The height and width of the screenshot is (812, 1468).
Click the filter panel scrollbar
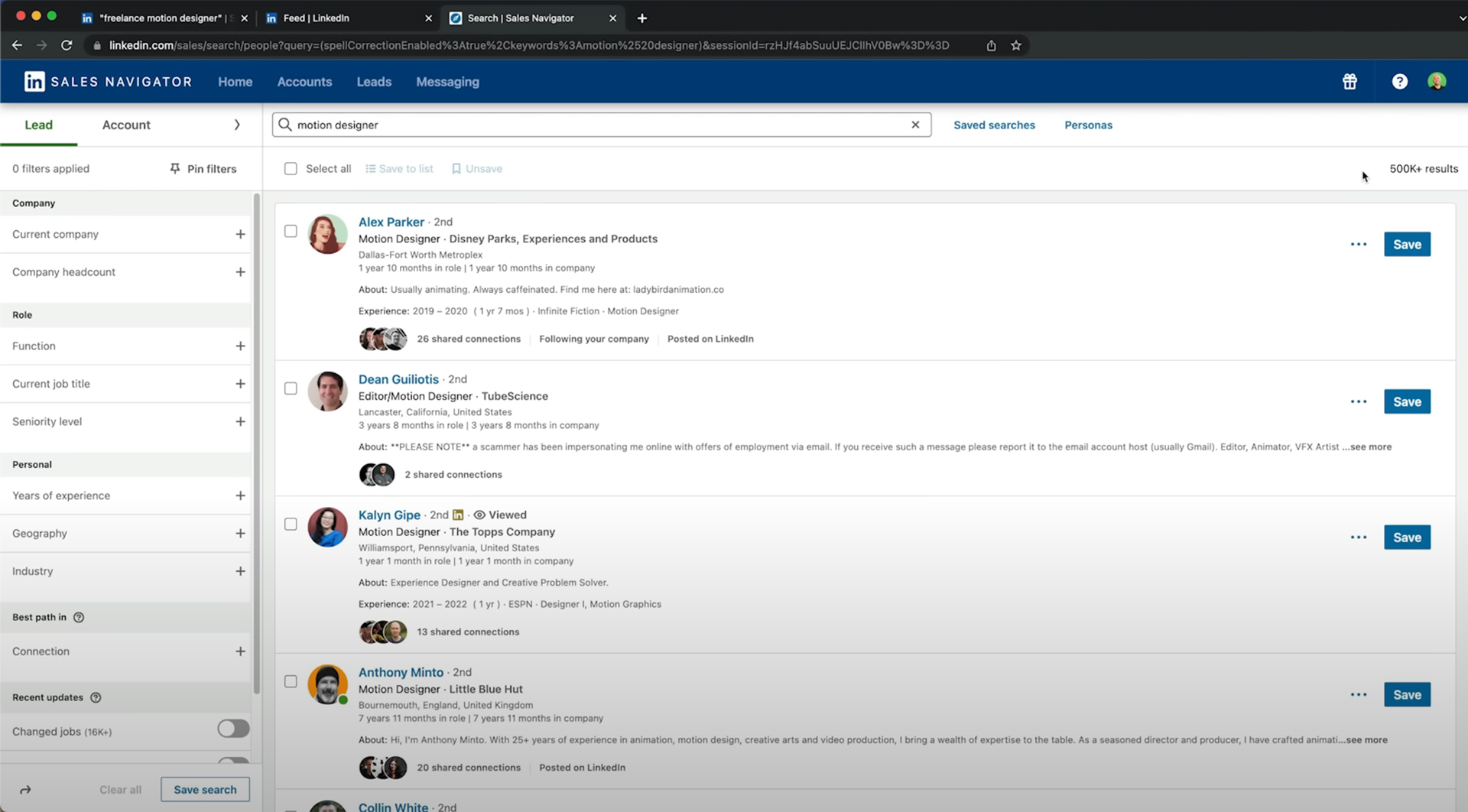tap(257, 443)
